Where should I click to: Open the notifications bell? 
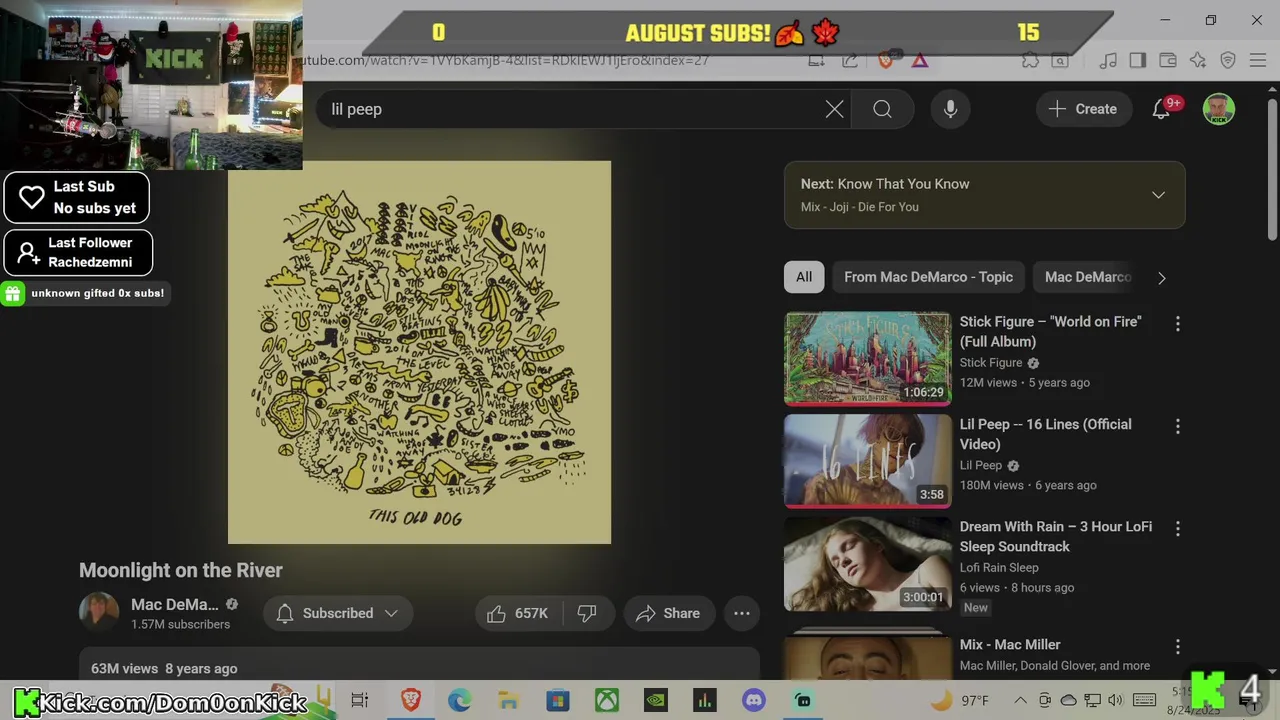click(1161, 109)
